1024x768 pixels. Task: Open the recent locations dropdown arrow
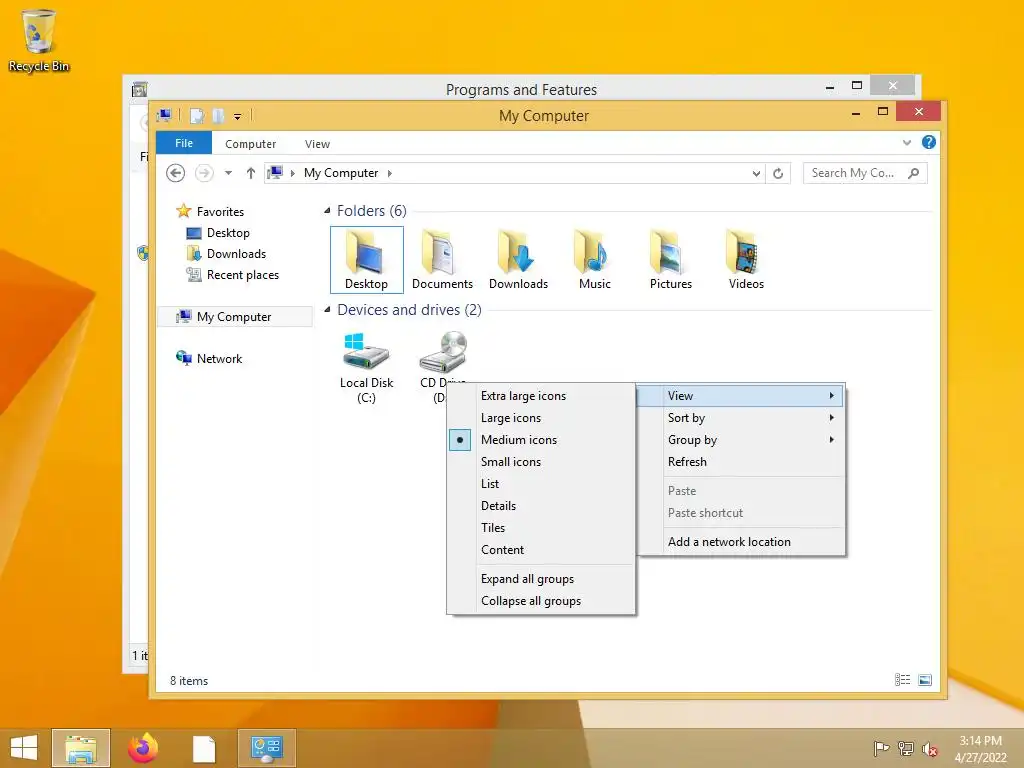pyautogui.click(x=229, y=173)
